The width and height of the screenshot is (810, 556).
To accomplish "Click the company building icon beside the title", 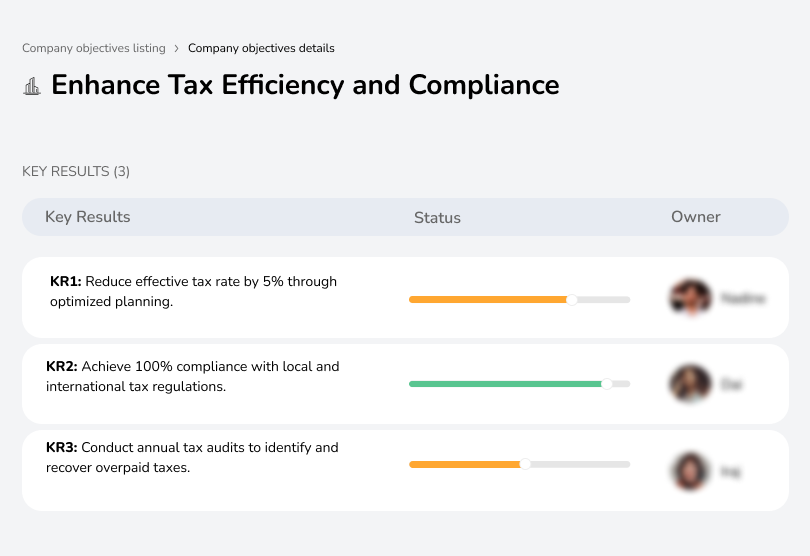I will 32,86.
